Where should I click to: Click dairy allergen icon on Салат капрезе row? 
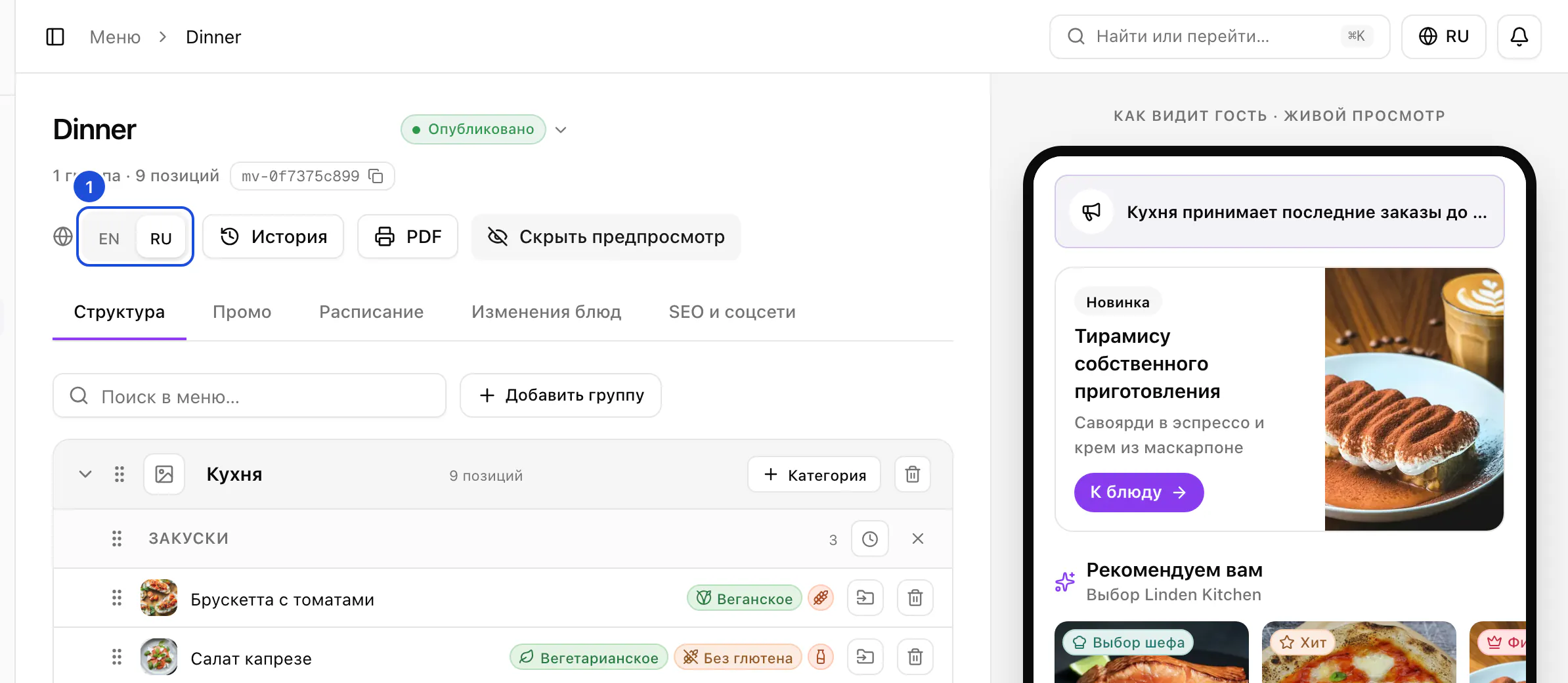(821, 657)
